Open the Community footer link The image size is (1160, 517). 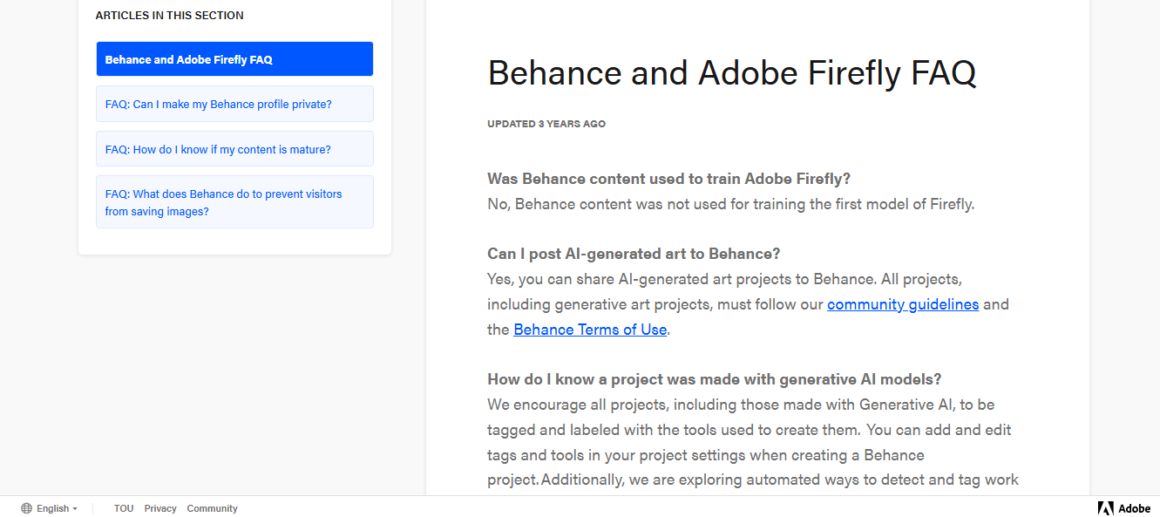(x=212, y=508)
